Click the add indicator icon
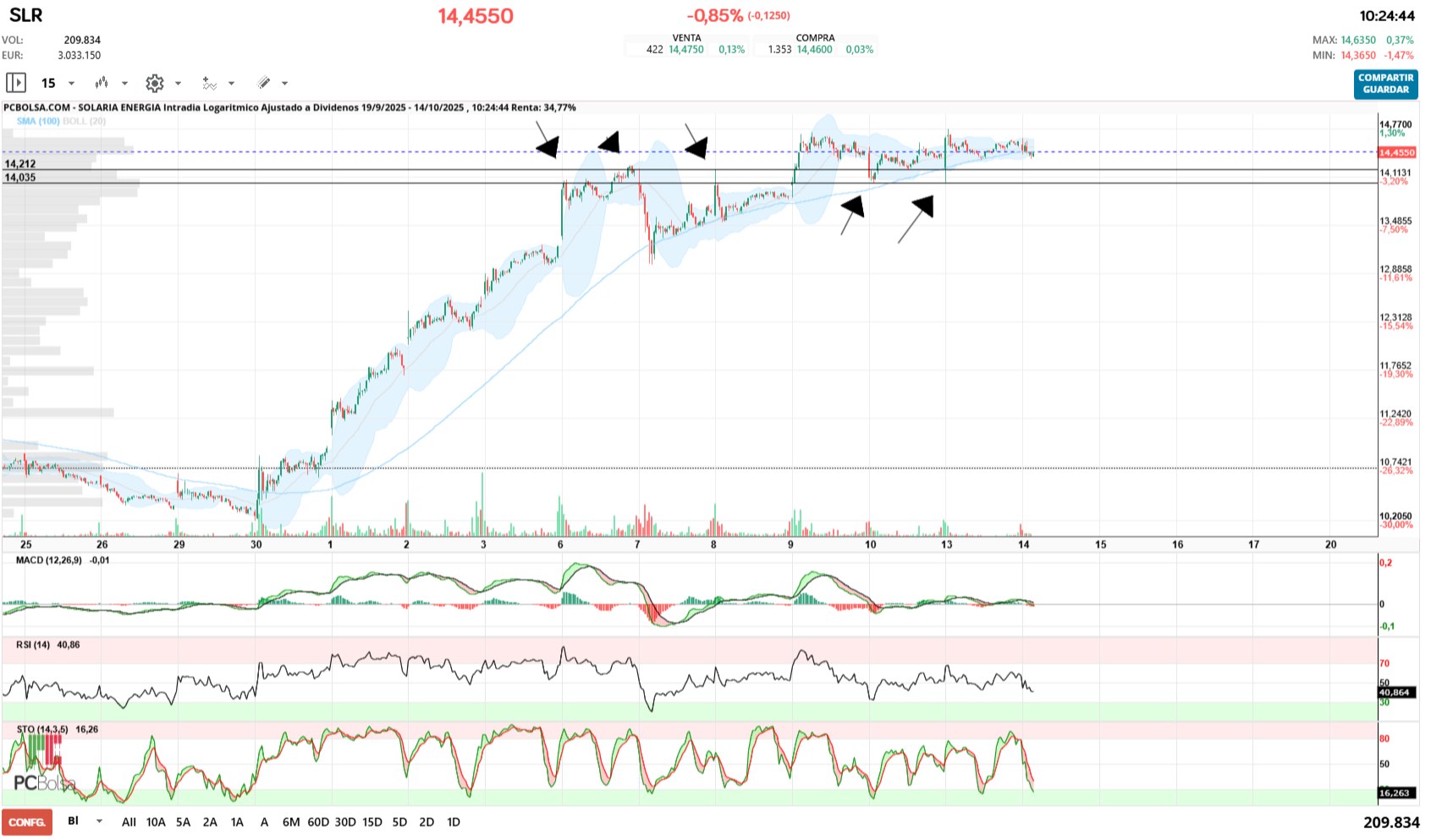Image resolution: width=1431 pixels, height=840 pixels. 209,83
